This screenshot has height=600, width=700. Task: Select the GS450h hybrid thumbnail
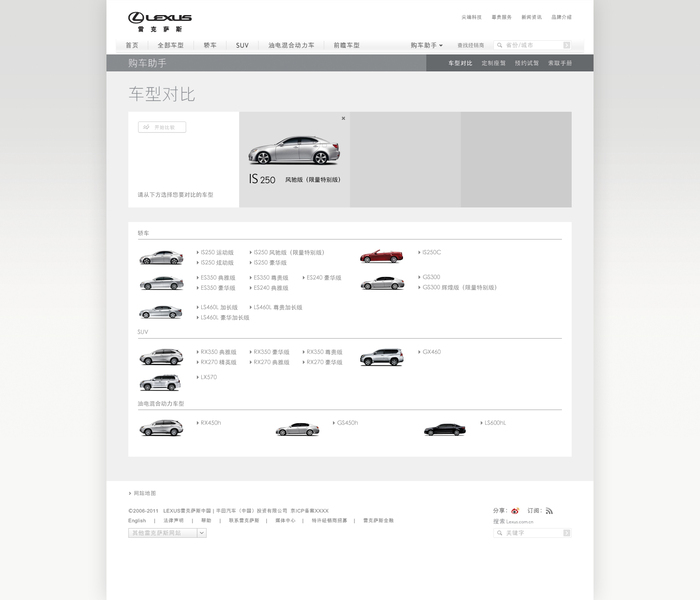297,429
